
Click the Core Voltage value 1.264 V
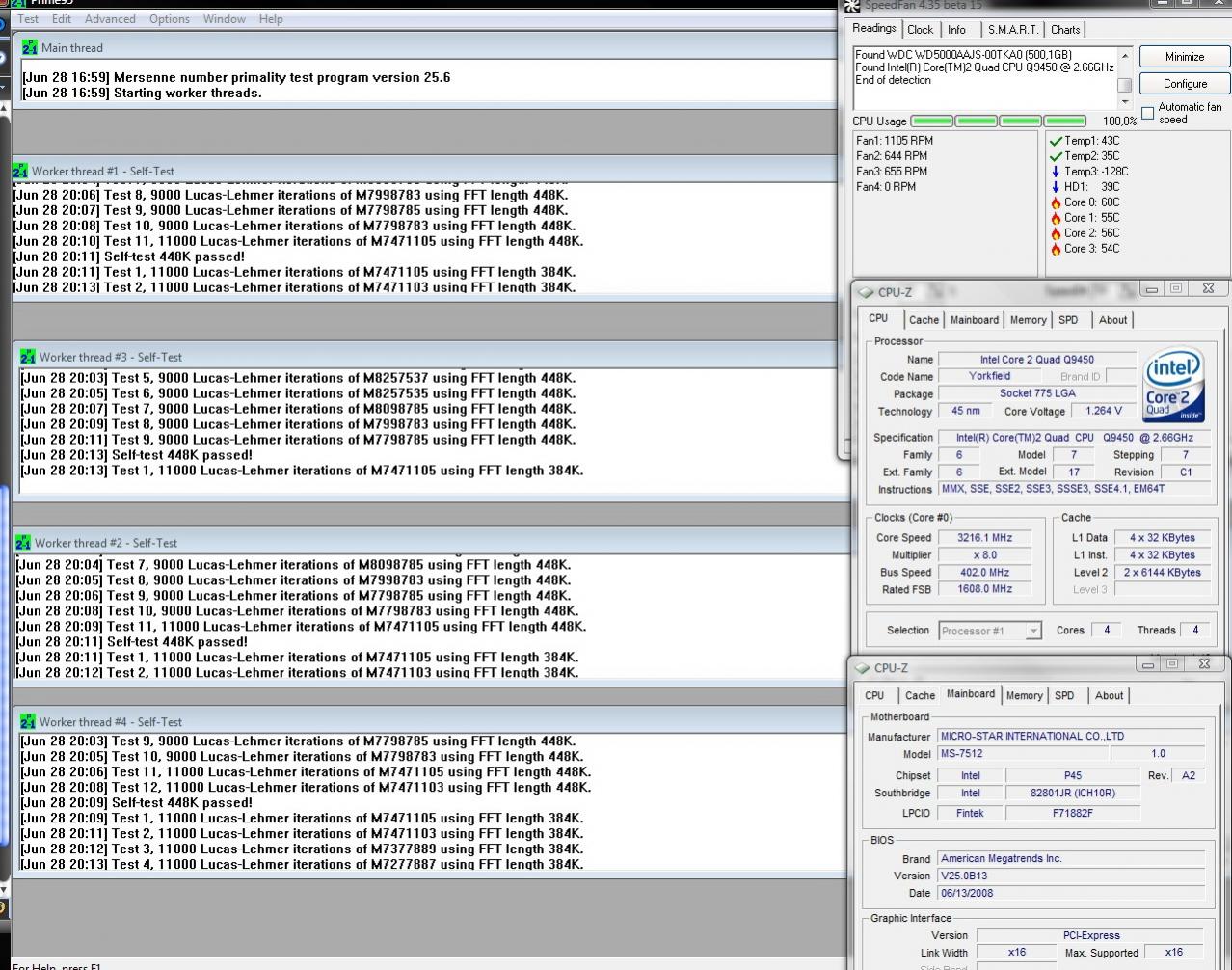click(1104, 411)
